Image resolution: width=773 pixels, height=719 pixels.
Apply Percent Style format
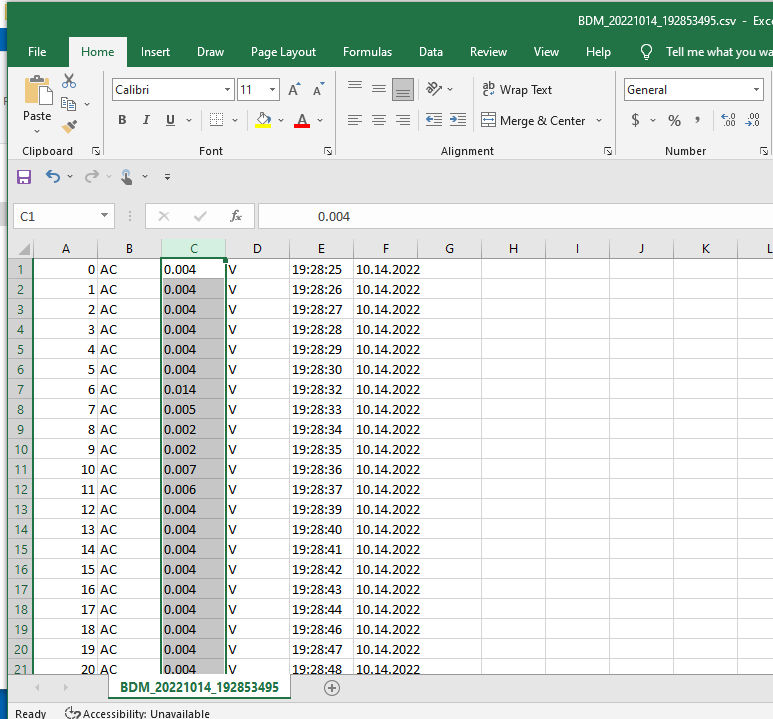coord(674,120)
